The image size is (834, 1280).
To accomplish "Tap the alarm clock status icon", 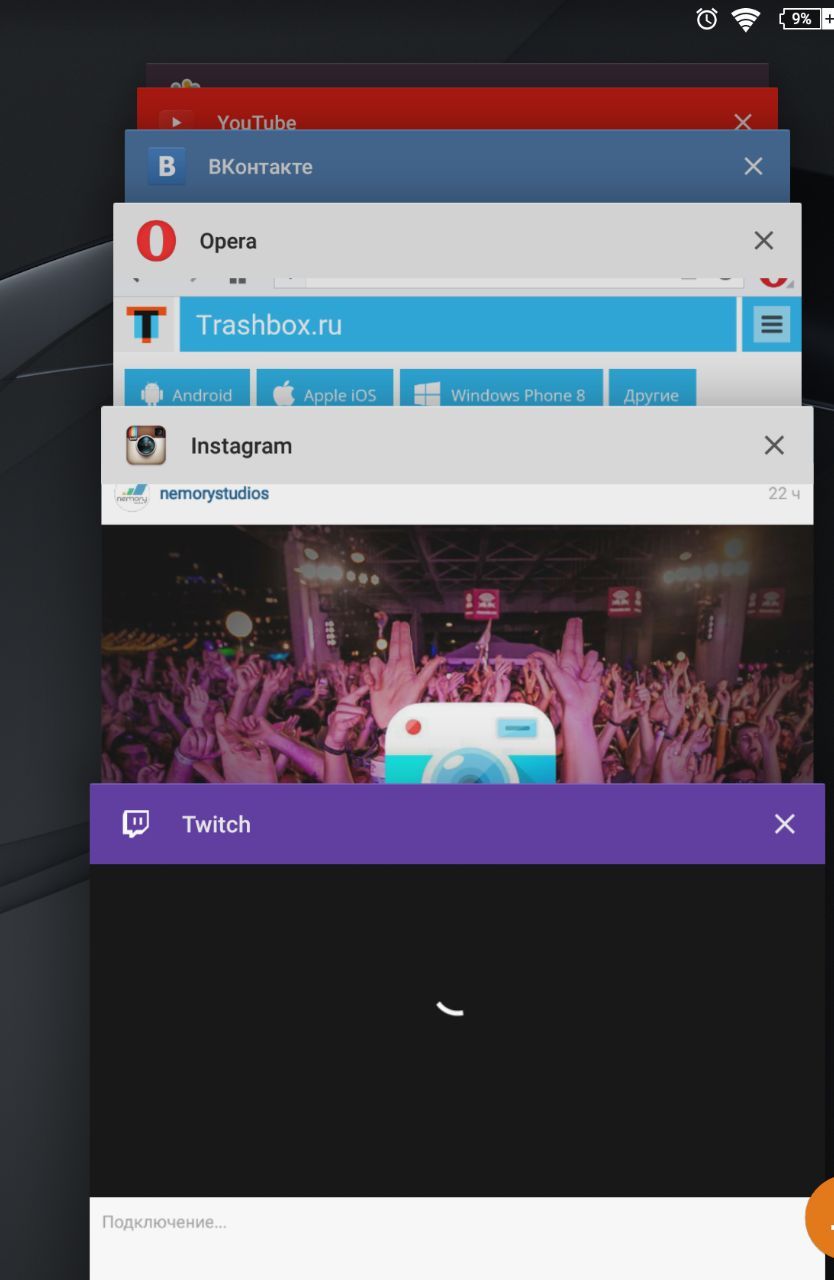I will [707, 18].
